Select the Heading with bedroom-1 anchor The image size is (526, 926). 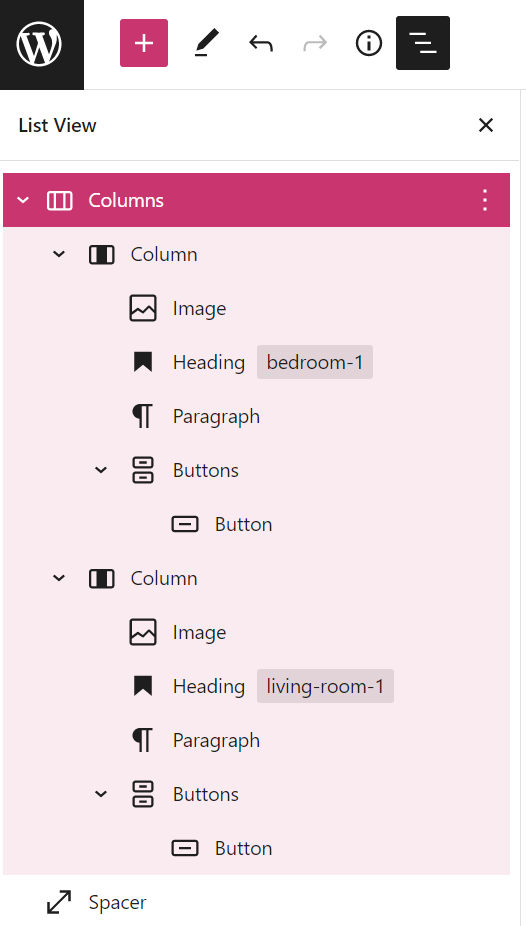[256, 362]
